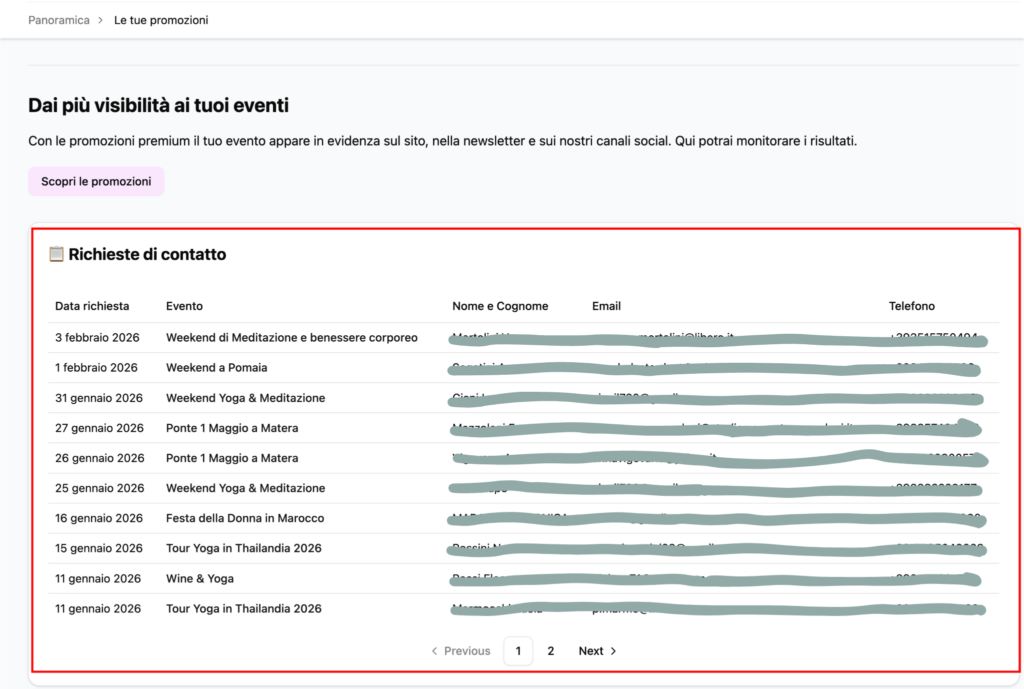
Task: Go to page 2 of contact requests
Action: click(550, 650)
